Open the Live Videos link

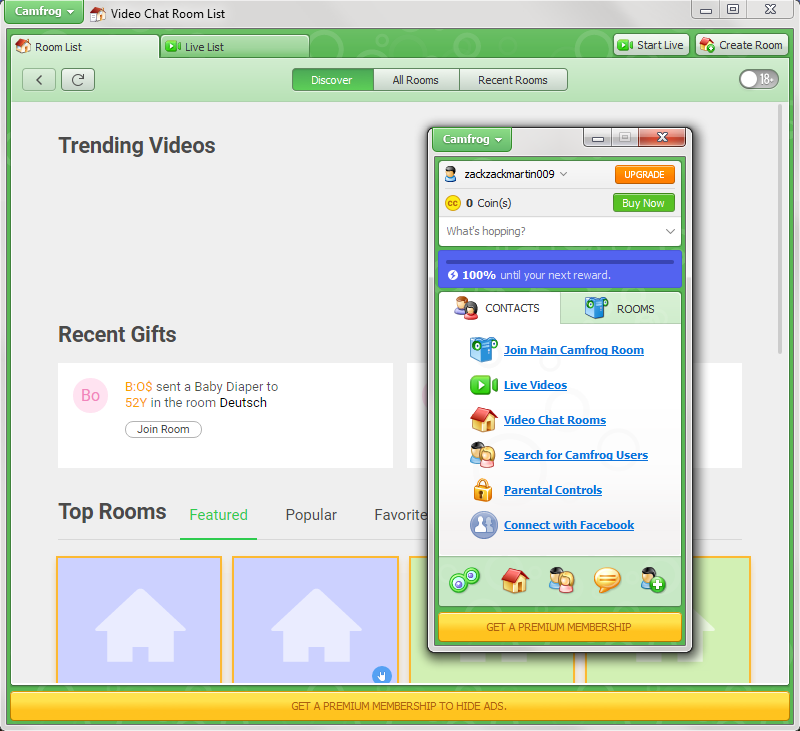pyautogui.click(x=535, y=385)
